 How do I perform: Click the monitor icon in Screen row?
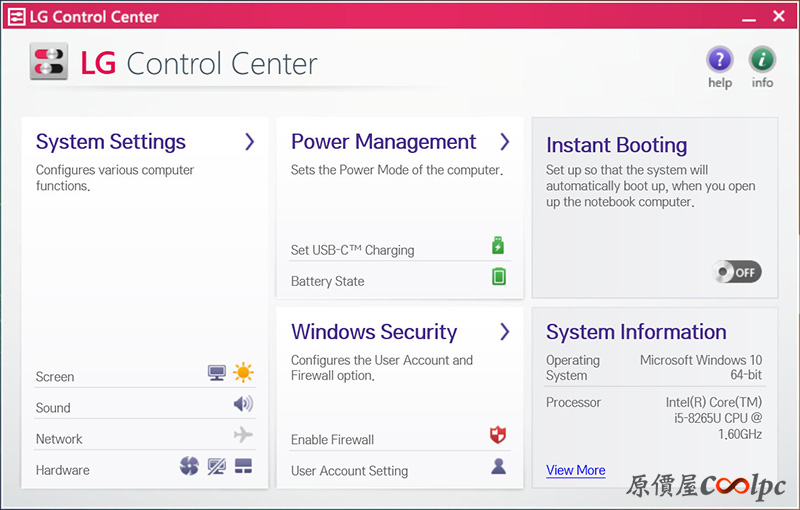pyautogui.click(x=217, y=373)
